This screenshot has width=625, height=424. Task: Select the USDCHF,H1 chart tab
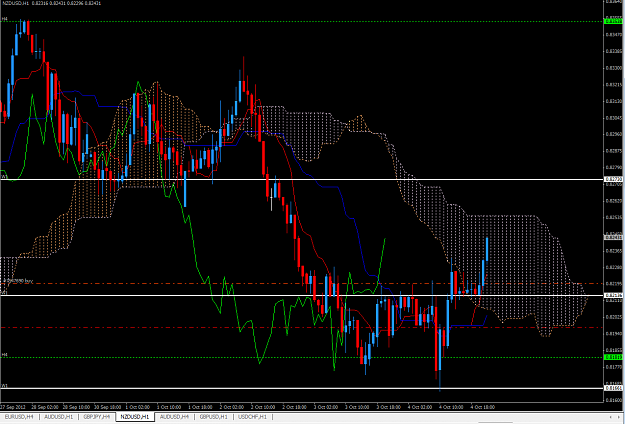(252, 417)
